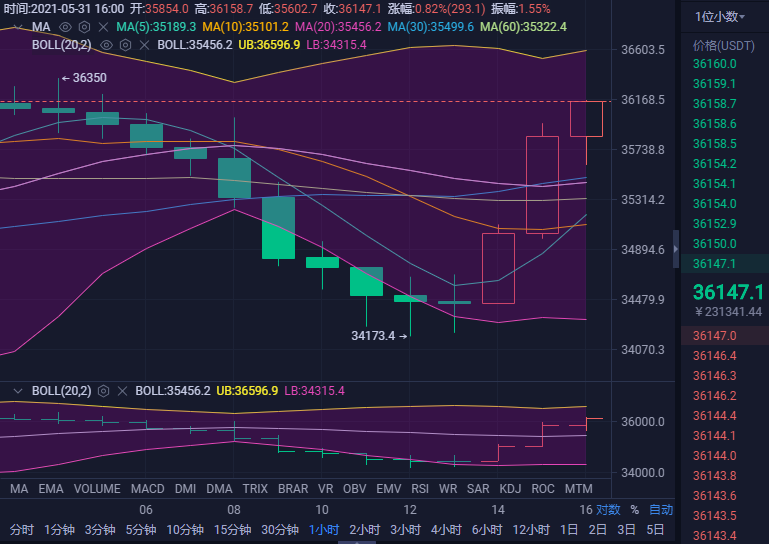Collapse the lower BOLL panel chevron
The width and height of the screenshot is (769, 544).
(17, 391)
